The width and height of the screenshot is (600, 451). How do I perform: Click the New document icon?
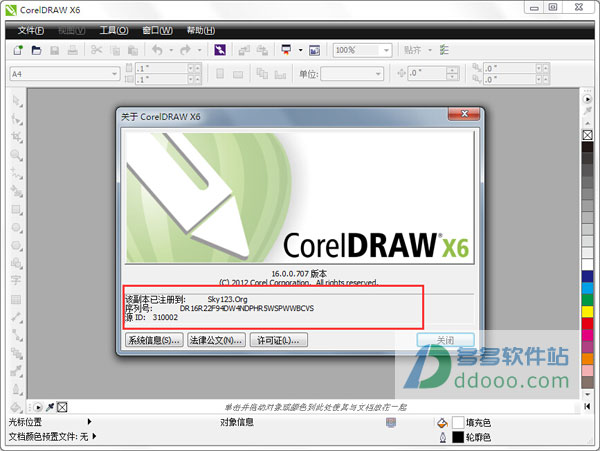(x=18, y=50)
